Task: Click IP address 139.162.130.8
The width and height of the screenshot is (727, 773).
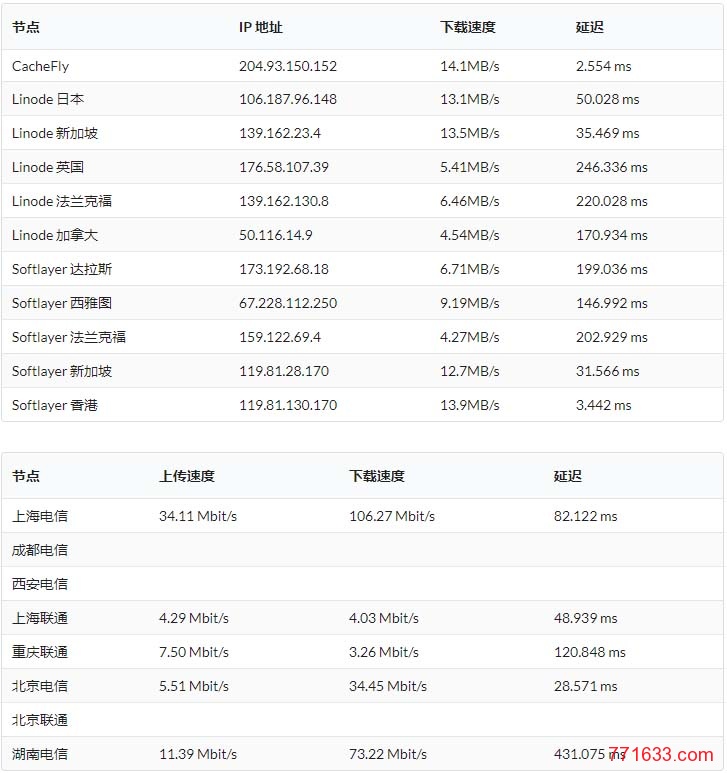Action: click(x=284, y=201)
